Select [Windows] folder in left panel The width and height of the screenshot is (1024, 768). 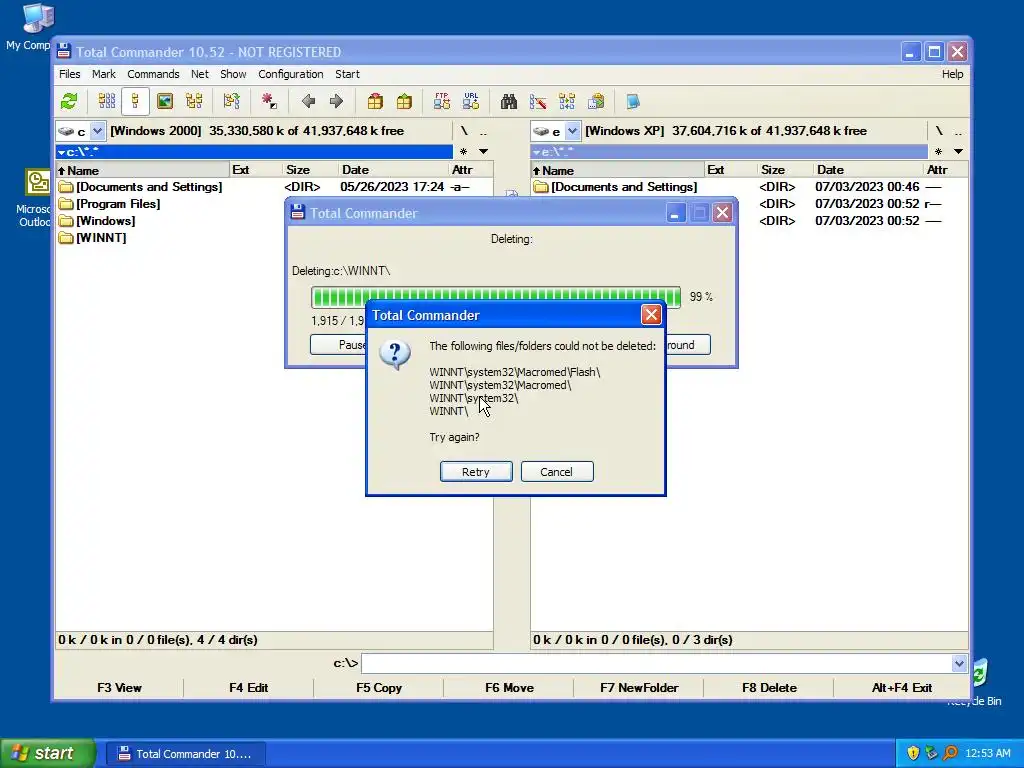click(x=106, y=221)
